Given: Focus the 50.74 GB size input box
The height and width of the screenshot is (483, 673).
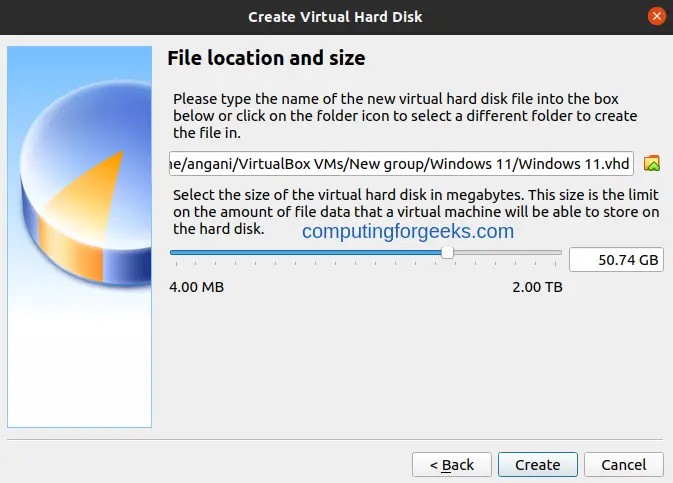Looking at the screenshot, I should click(616, 260).
